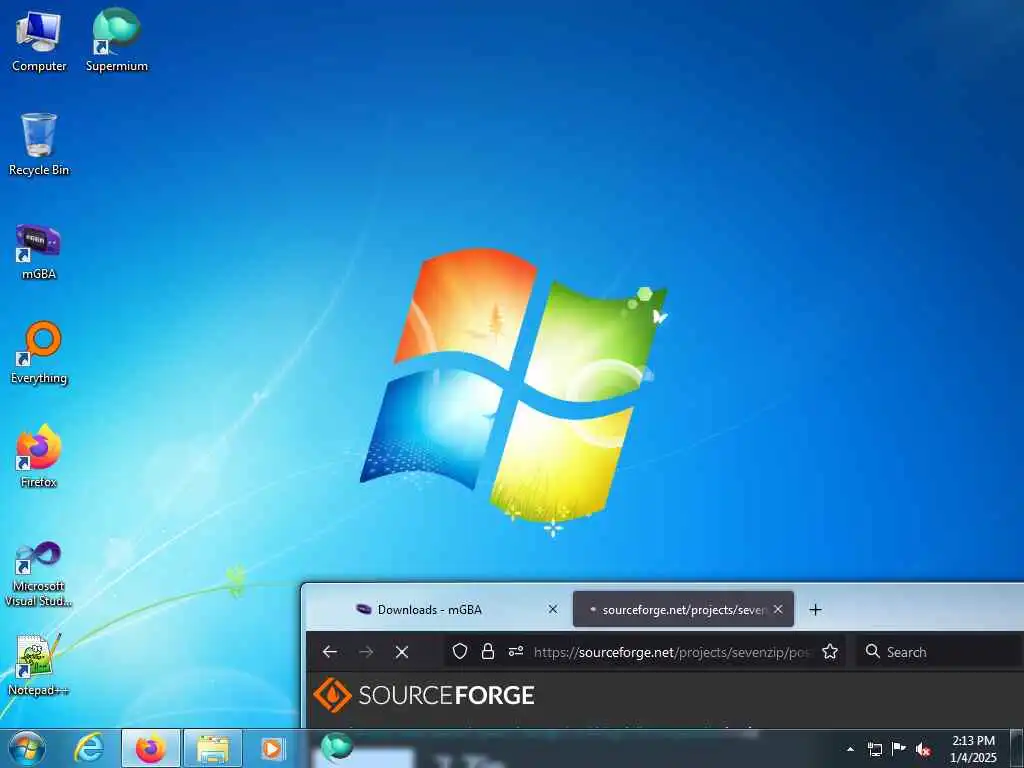This screenshot has width=1024, height=768.
Task: Click the muted volume tray icon
Action: point(923,749)
